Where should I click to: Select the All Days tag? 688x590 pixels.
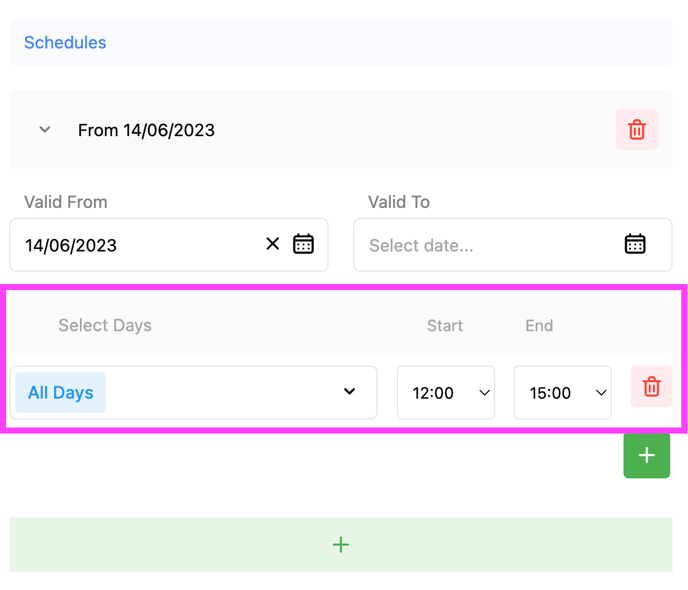coord(60,393)
